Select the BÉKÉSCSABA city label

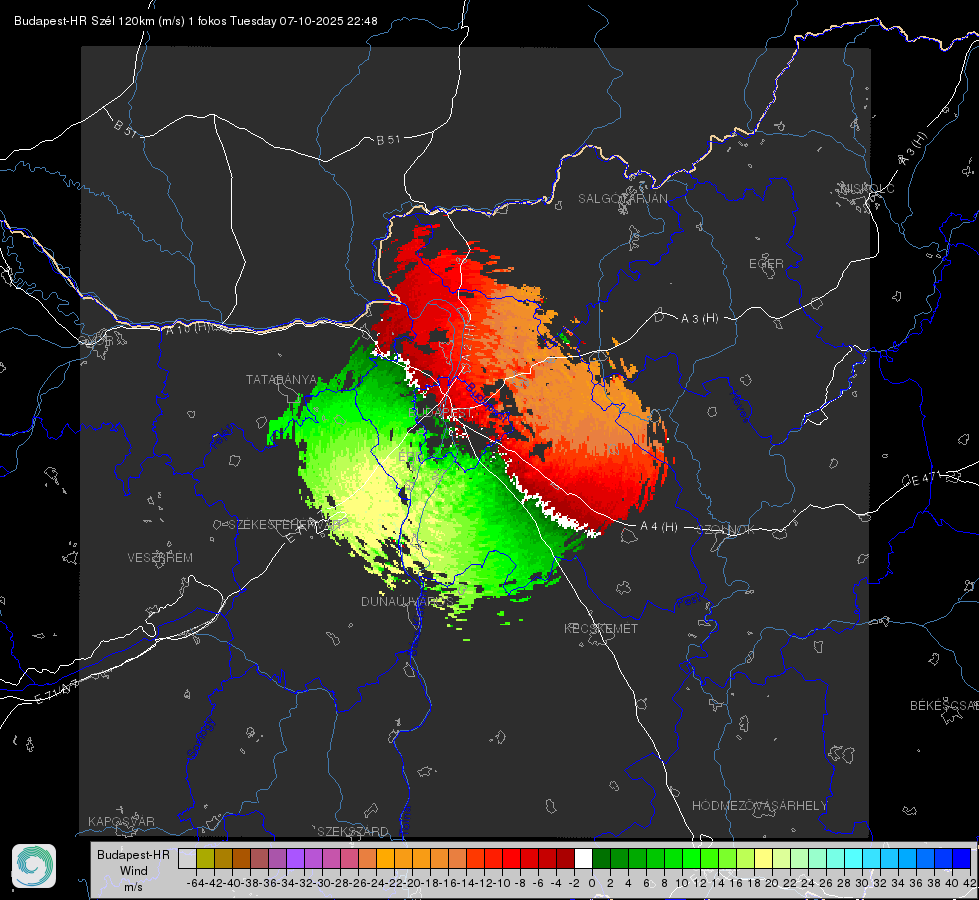pyautogui.click(x=944, y=706)
